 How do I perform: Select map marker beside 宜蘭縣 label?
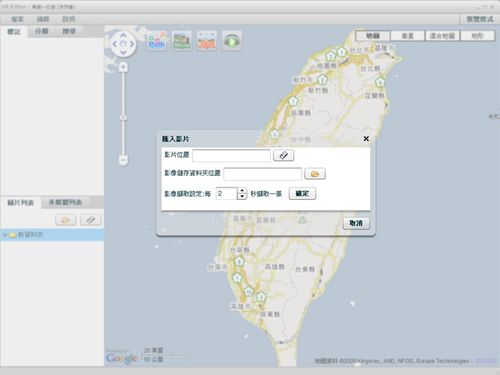tap(380, 82)
